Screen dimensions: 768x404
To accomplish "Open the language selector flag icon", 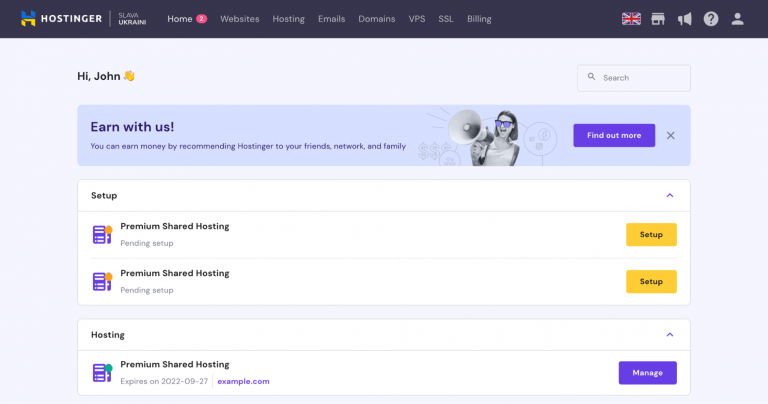I will pos(631,18).
